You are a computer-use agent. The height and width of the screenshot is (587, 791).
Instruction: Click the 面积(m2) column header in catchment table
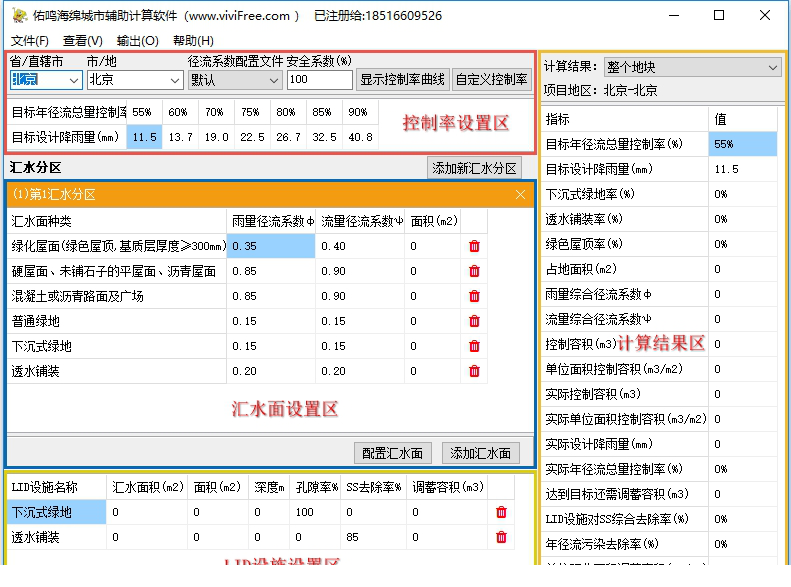[x=434, y=221]
